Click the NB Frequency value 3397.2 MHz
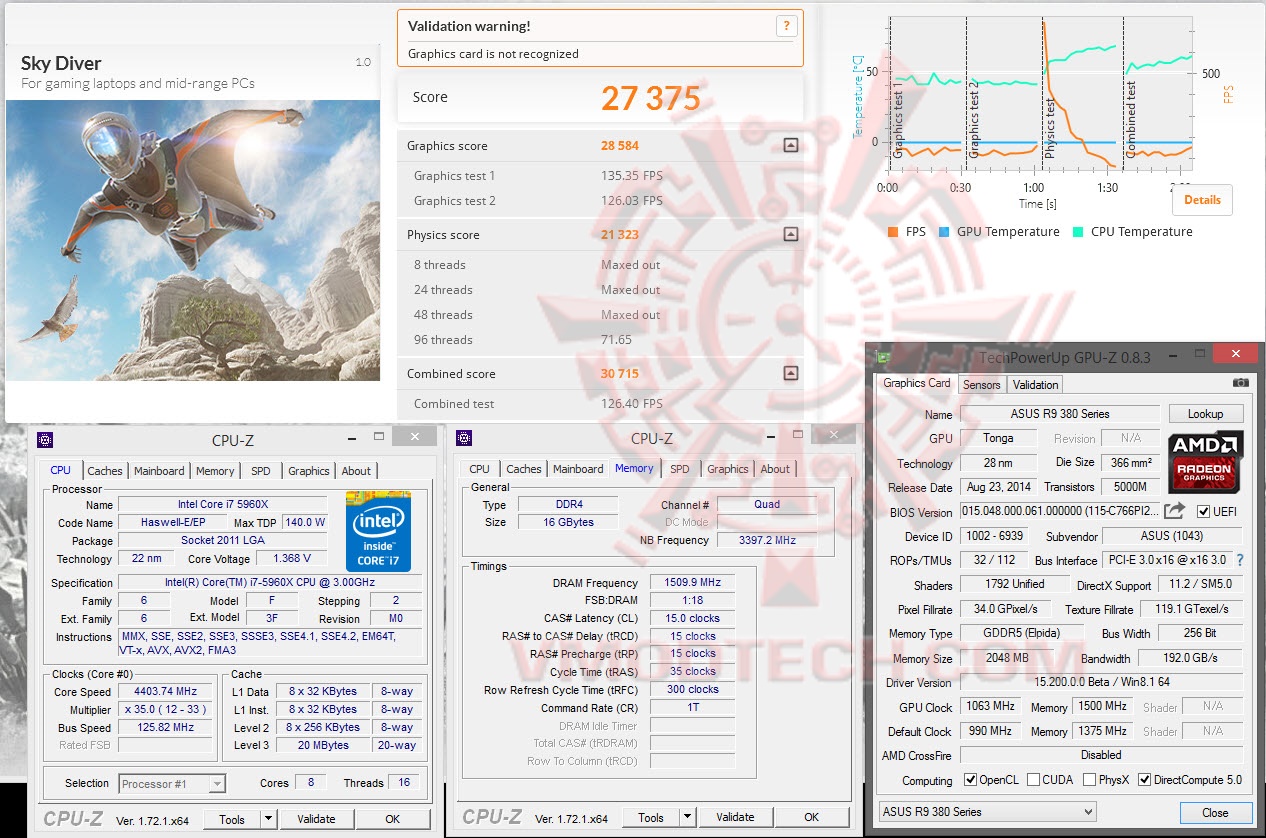Viewport: 1266px width, 838px height. click(767, 540)
